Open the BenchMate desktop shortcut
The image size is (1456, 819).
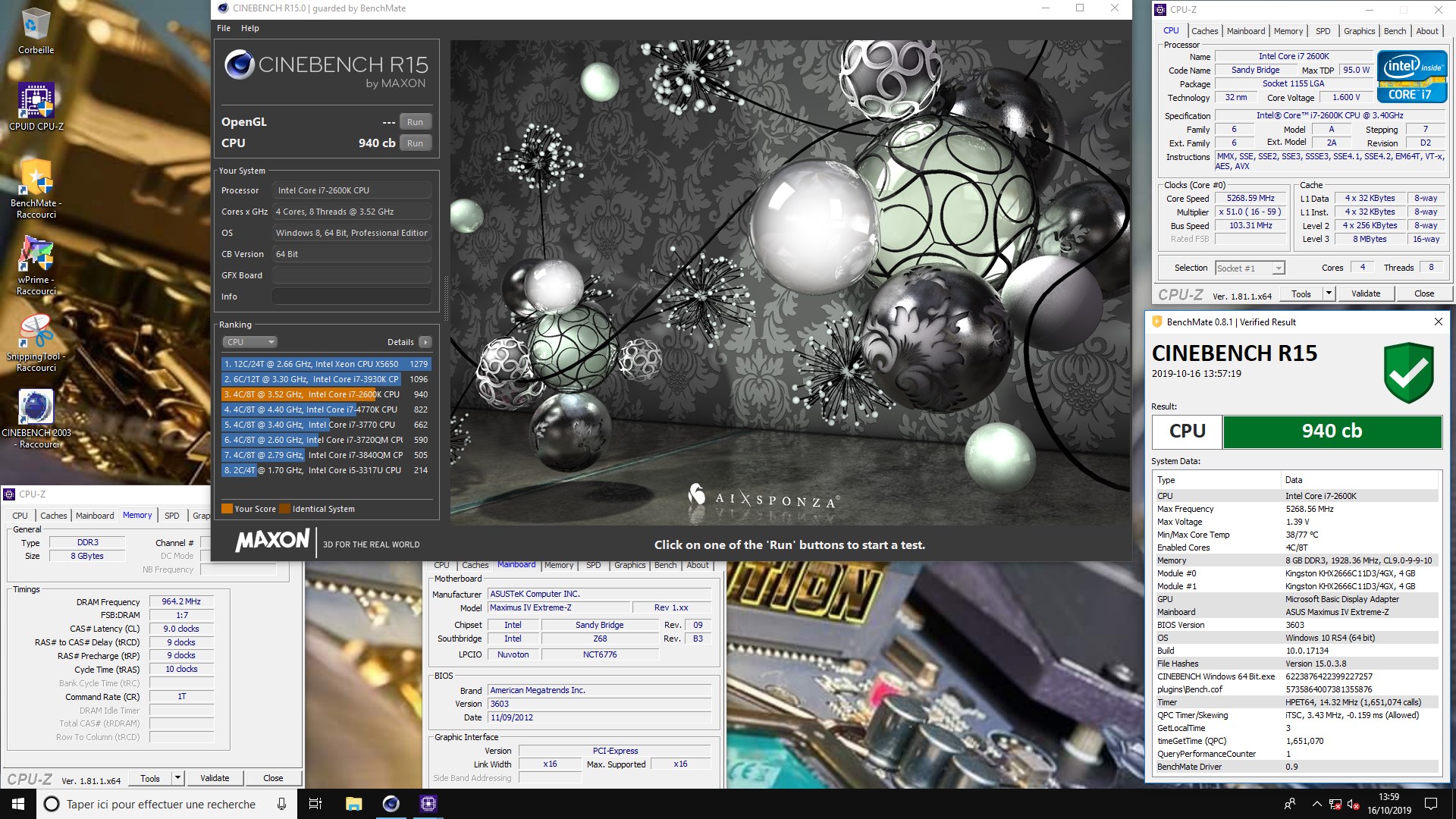click(x=36, y=188)
